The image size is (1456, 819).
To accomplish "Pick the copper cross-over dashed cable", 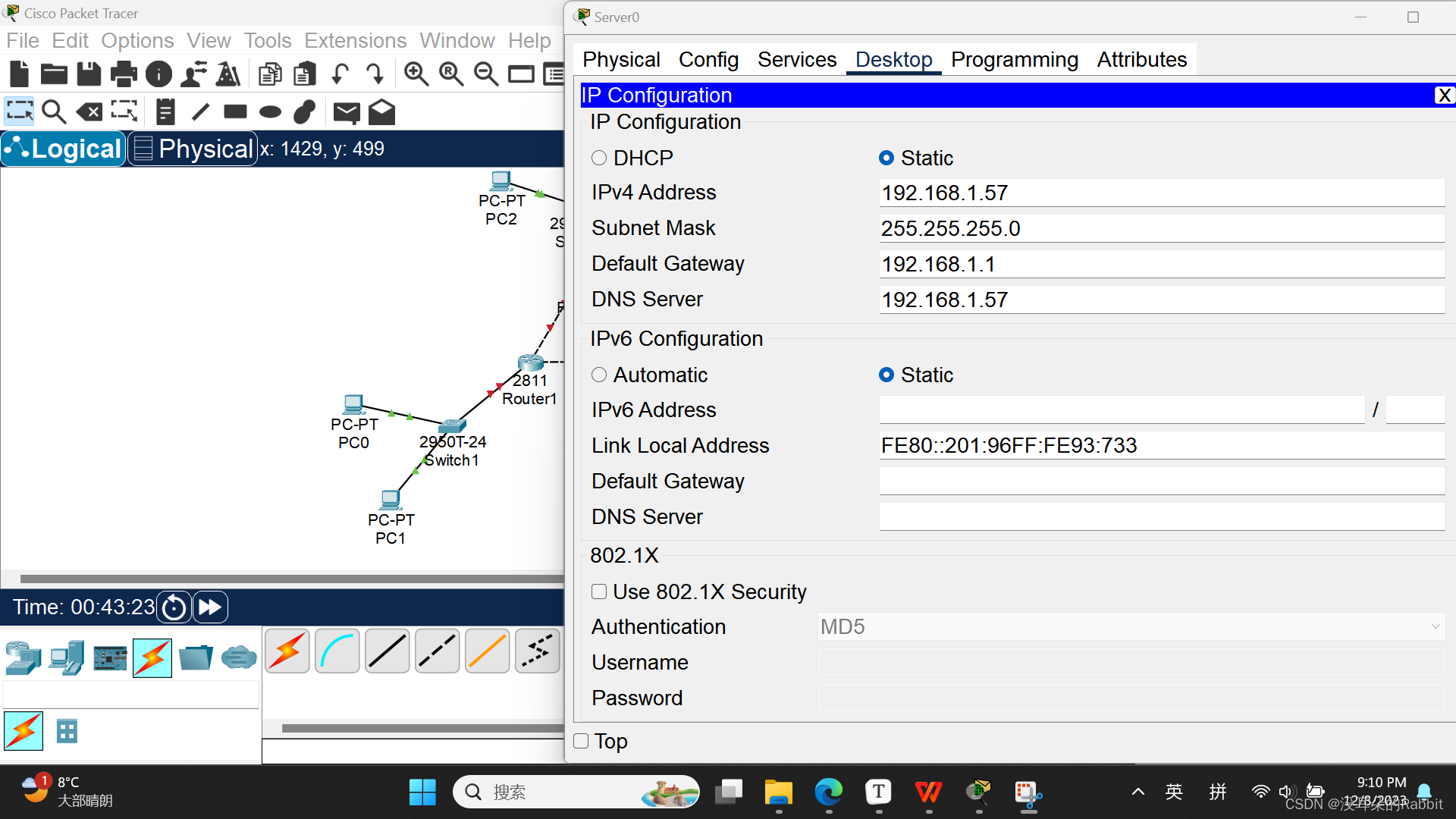I will (438, 651).
